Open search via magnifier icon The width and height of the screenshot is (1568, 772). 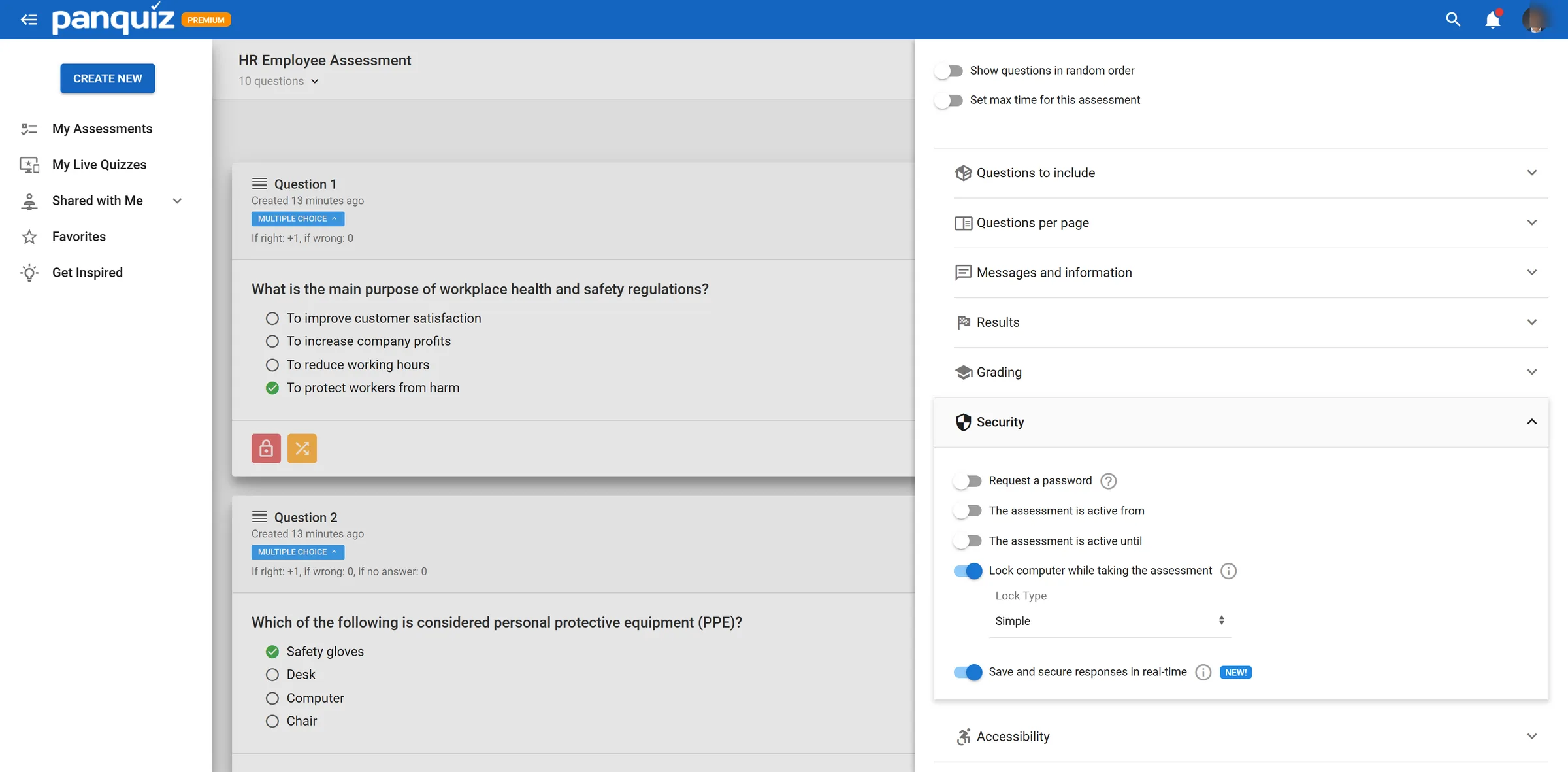click(x=1453, y=20)
